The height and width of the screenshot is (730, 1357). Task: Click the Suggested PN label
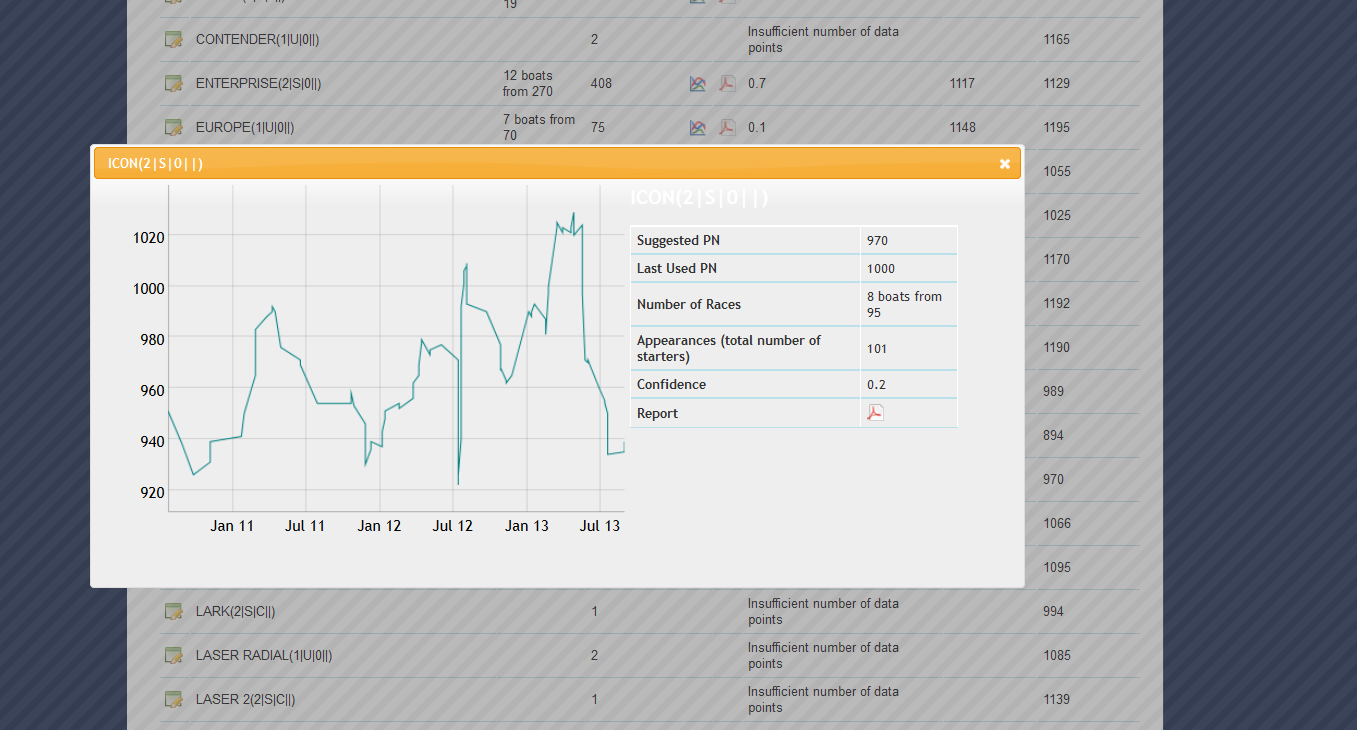(678, 241)
